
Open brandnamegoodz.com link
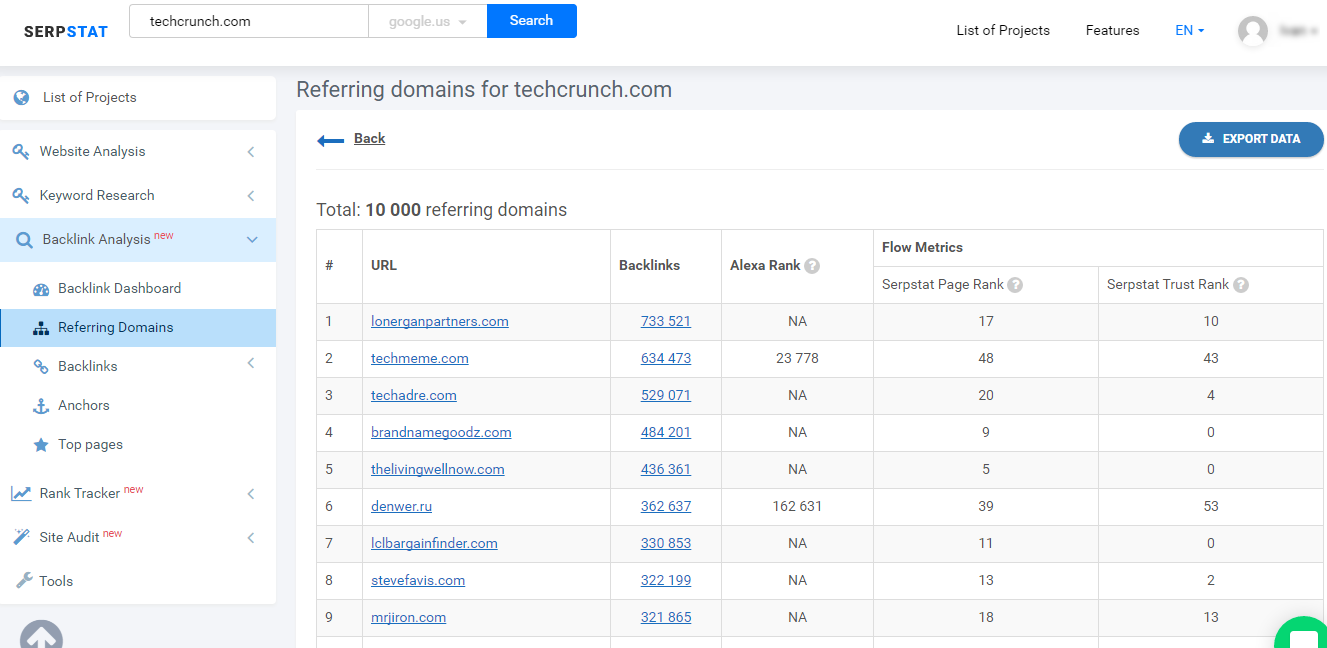click(441, 433)
